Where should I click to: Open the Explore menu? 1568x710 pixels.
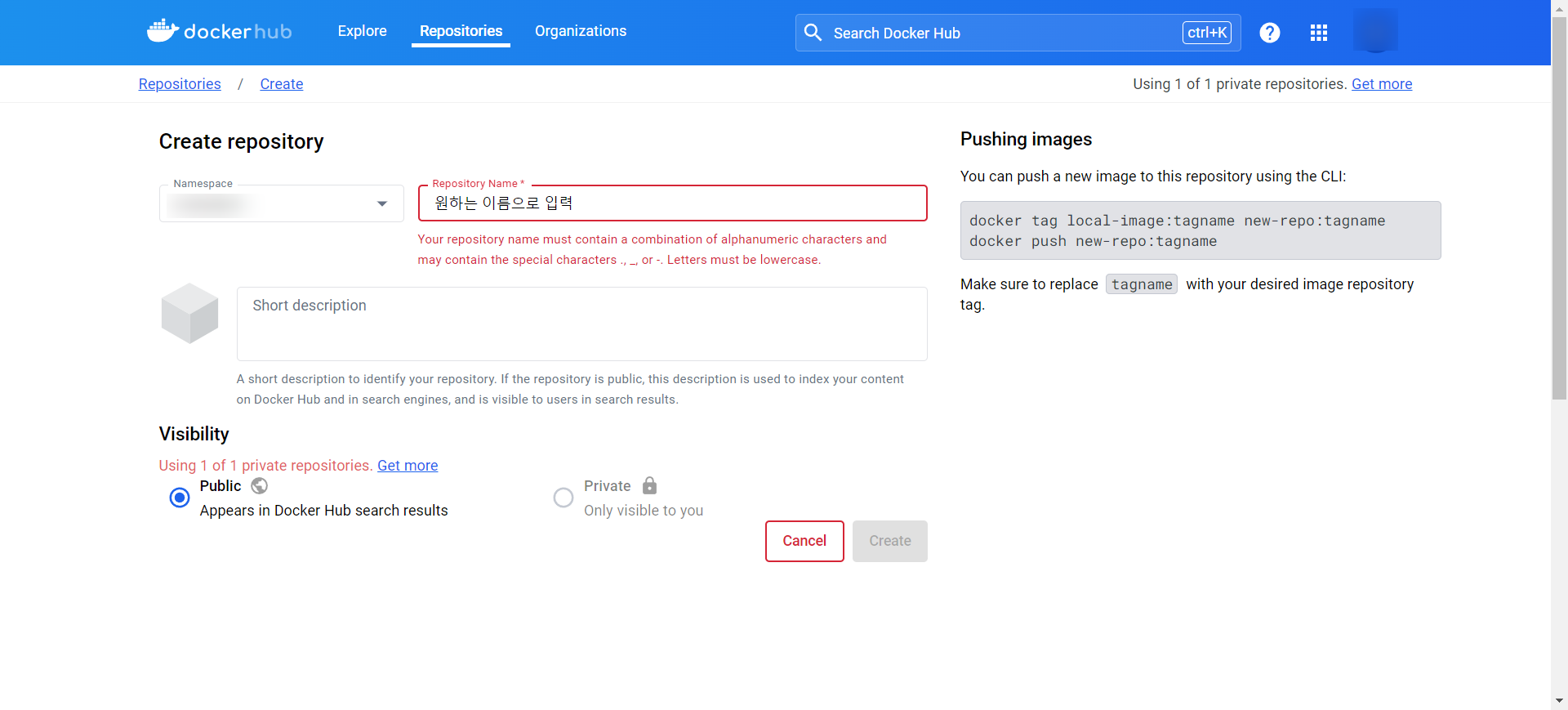click(x=363, y=31)
